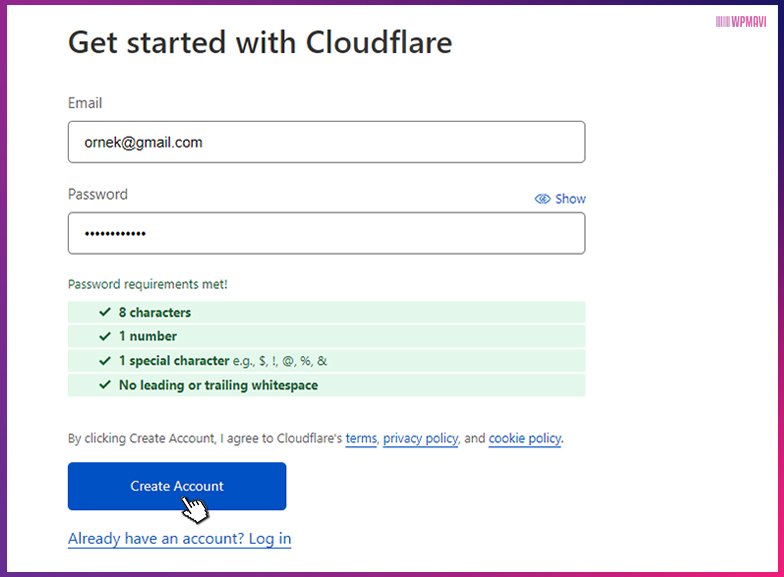The width and height of the screenshot is (784, 577).
Task: Click the 'Password' field label
Action: click(98, 194)
